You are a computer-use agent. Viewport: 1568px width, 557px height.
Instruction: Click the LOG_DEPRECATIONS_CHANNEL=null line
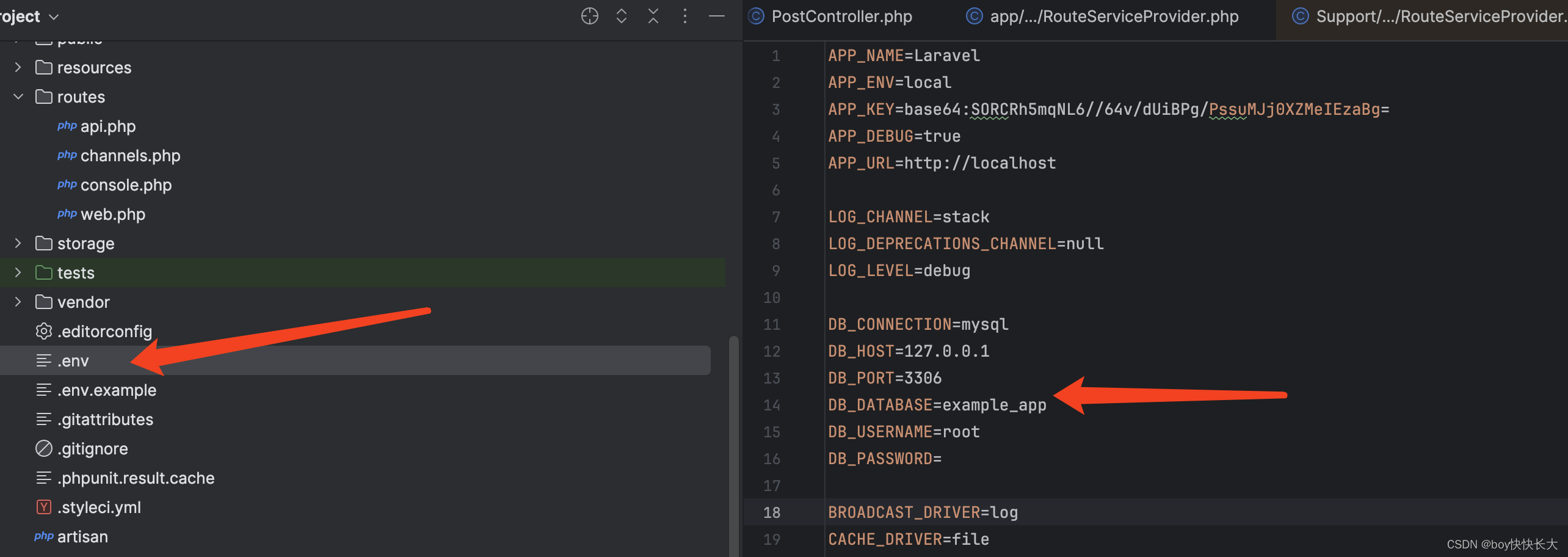tap(966, 244)
